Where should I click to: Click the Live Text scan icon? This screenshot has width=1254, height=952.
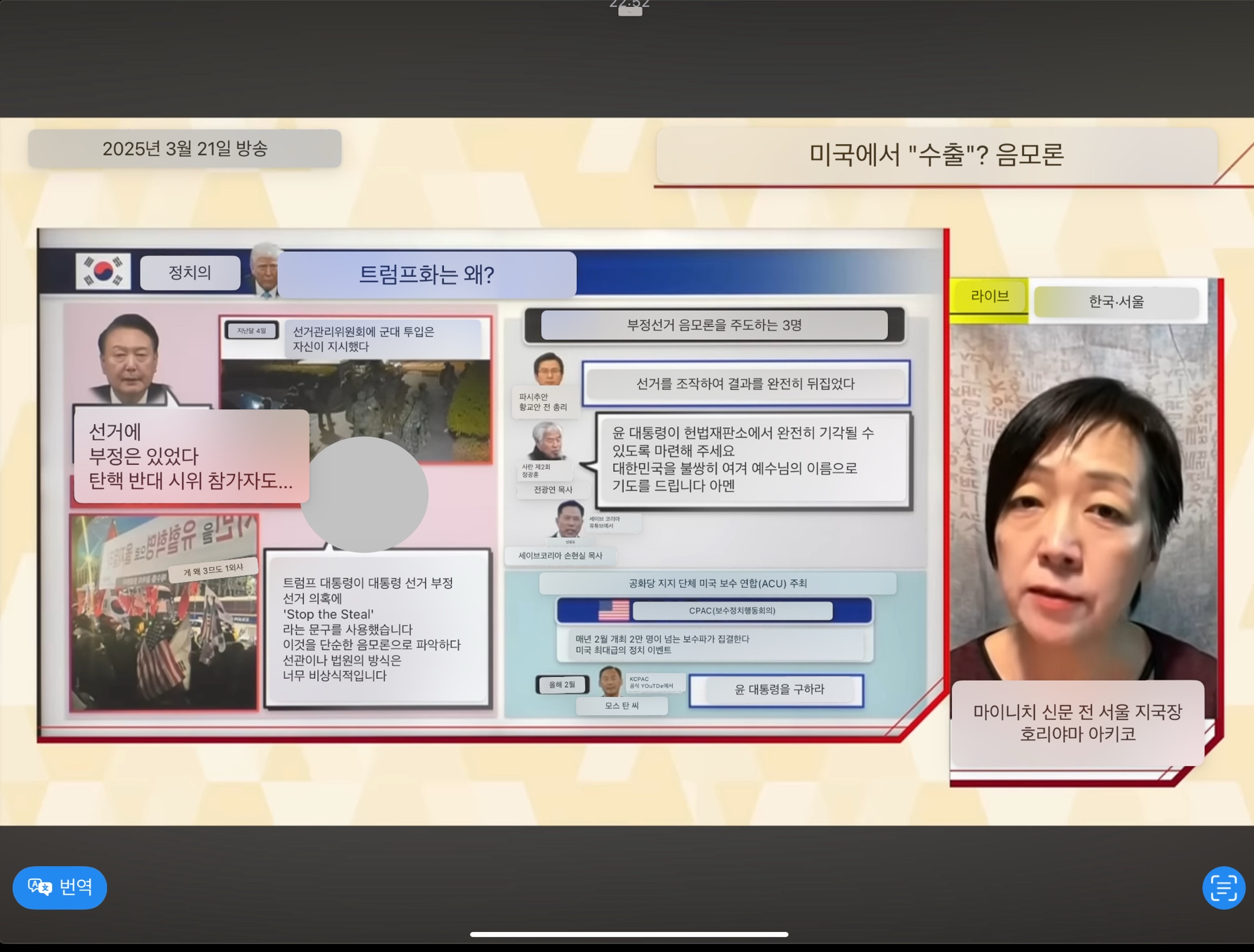click(1223, 887)
